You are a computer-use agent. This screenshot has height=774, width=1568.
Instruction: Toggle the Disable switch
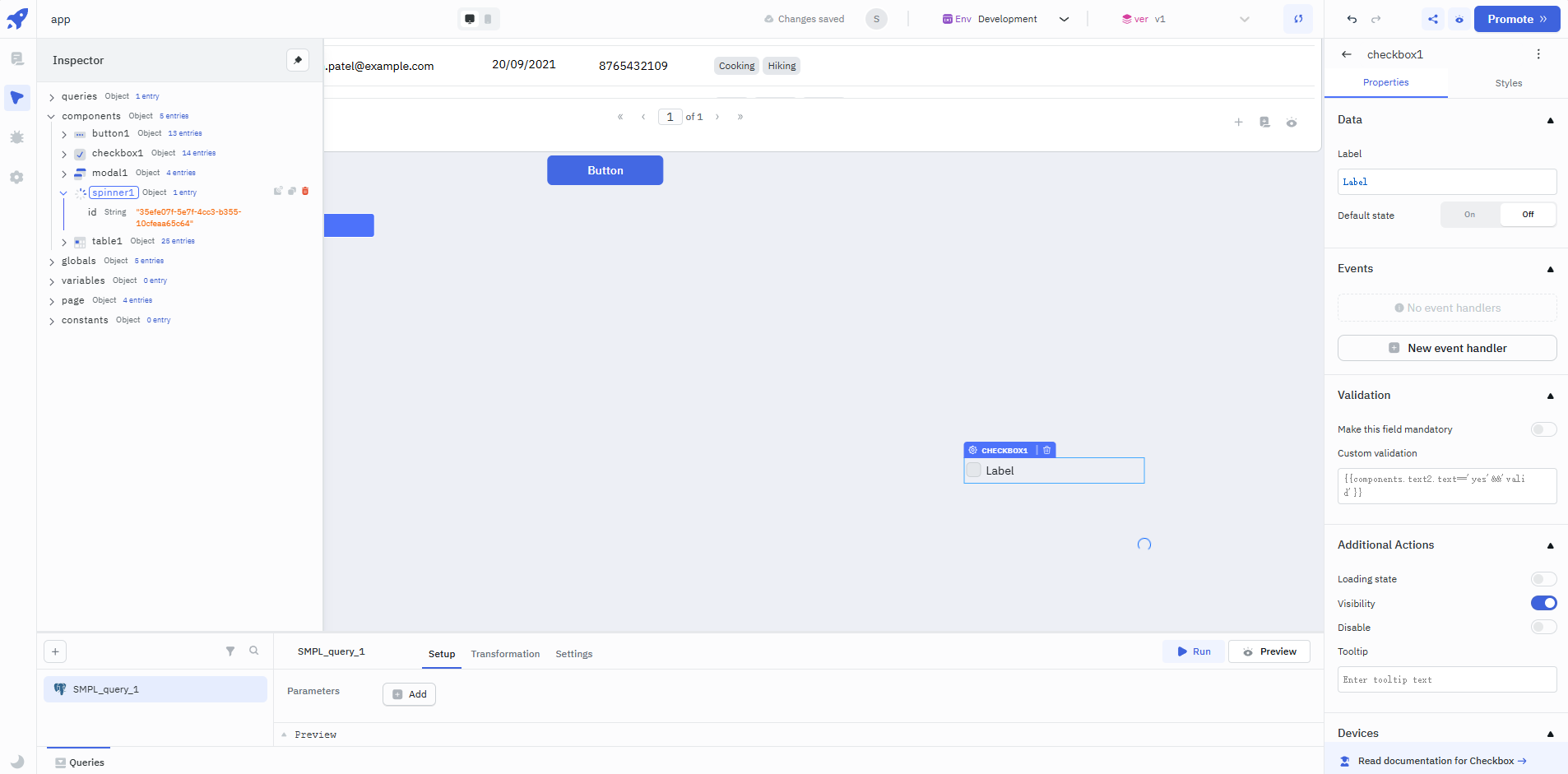click(x=1543, y=627)
